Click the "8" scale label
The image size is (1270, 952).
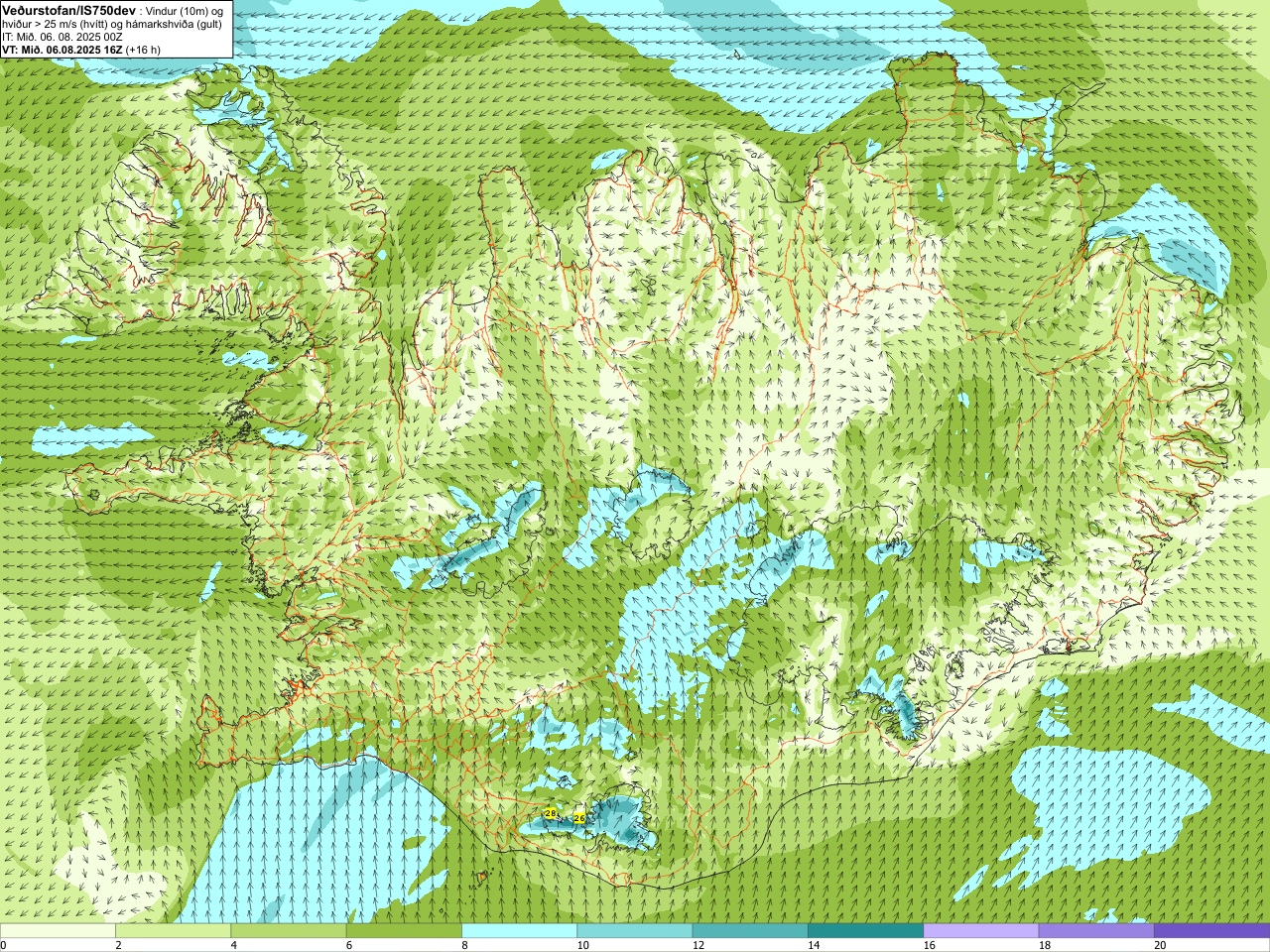click(x=464, y=945)
